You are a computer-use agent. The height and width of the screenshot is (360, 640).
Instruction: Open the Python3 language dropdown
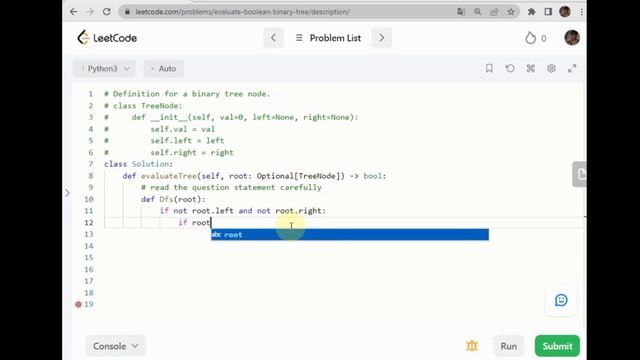(x=104, y=69)
